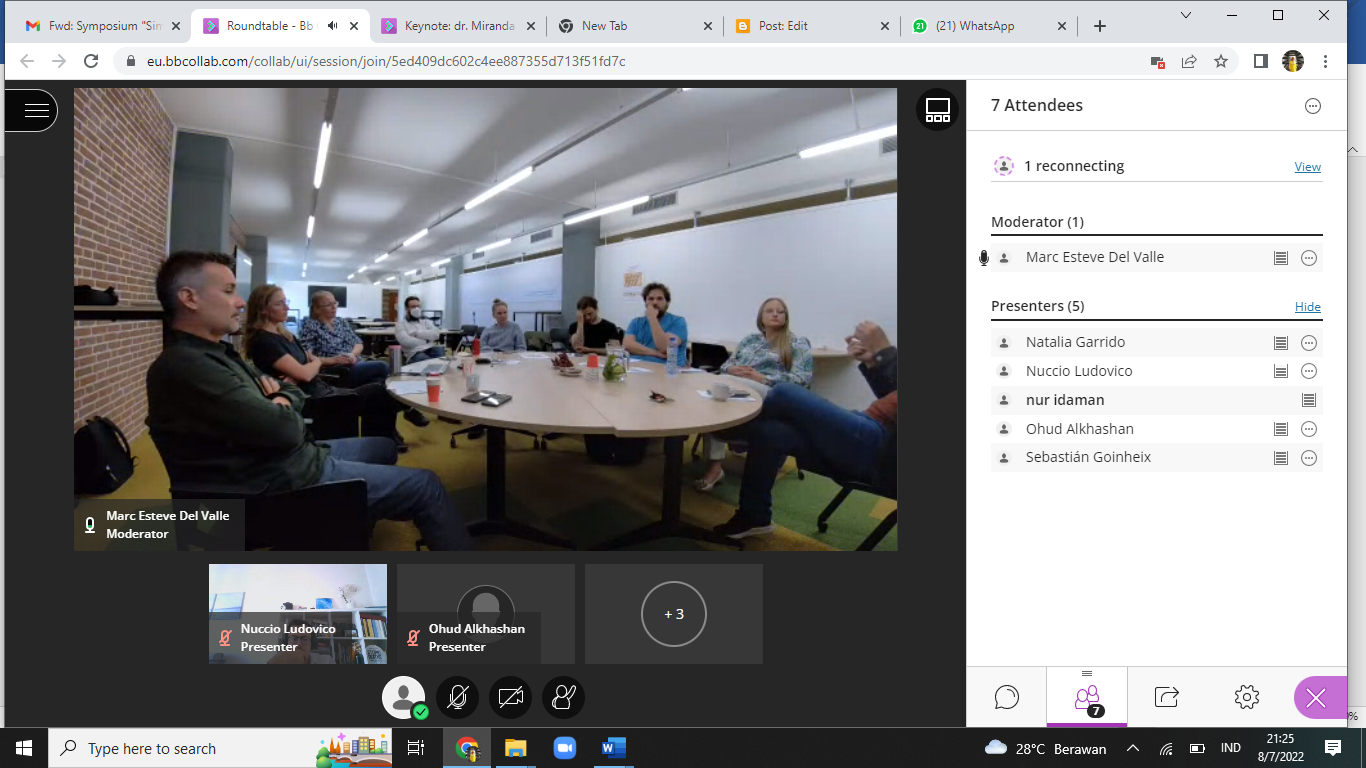Viewport: 1366px width, 768px height.
Task: Click connection status icon for Sebastián Goinheix
Action: click(x=1280, y=458)
